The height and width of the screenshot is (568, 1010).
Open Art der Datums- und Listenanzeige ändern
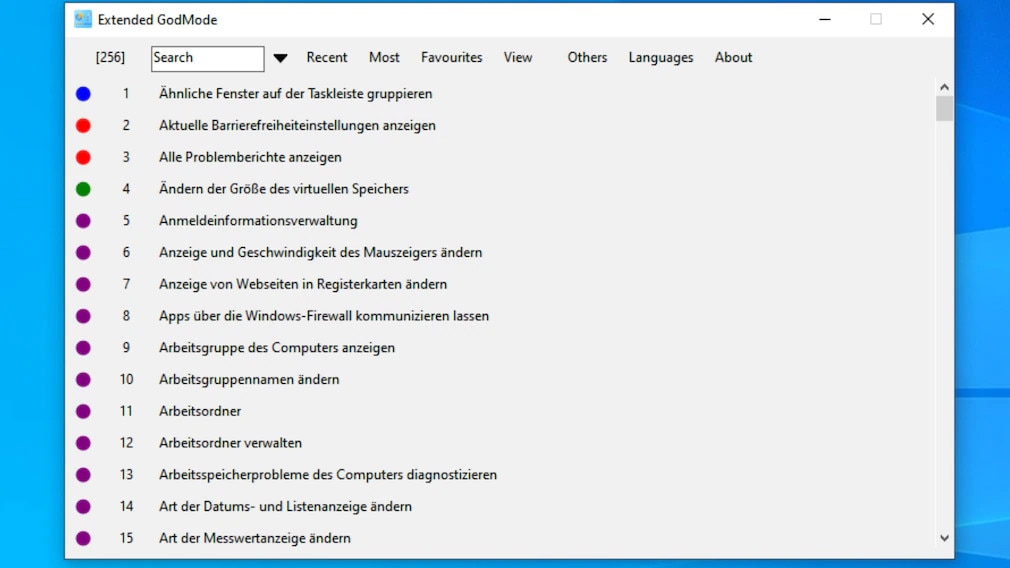point(285,506)
